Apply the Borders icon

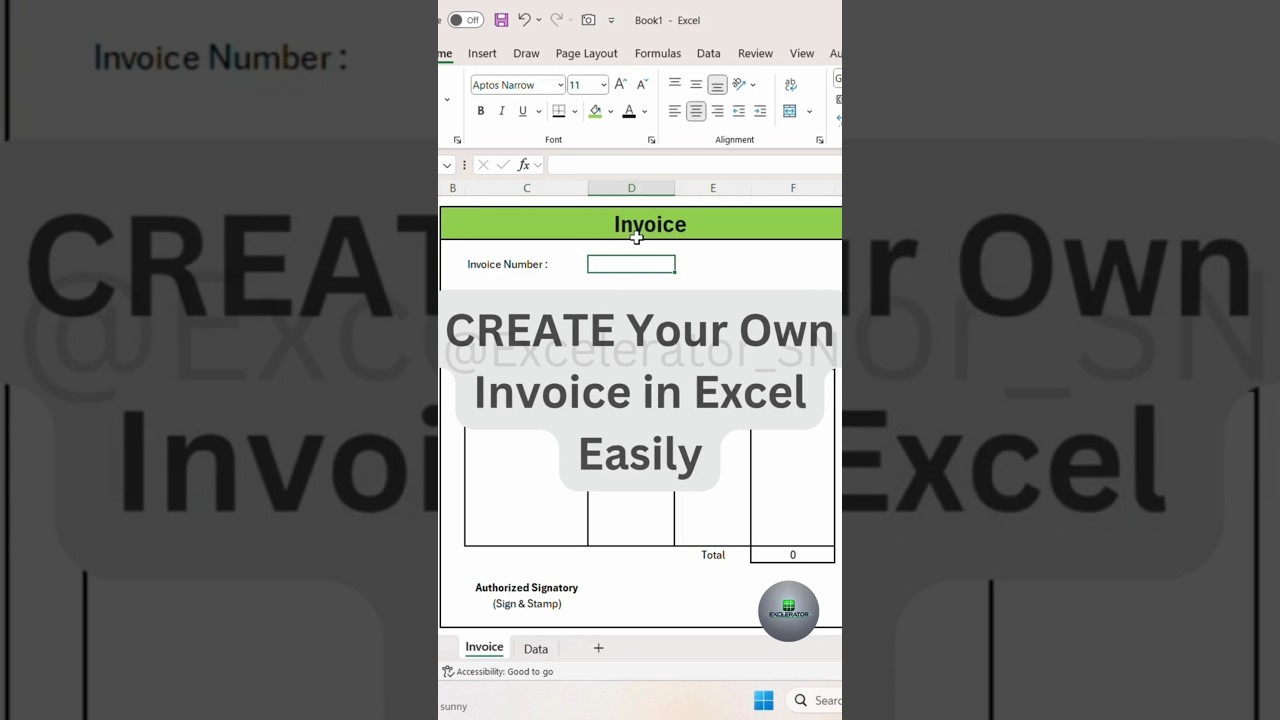(x=559, y=111)
